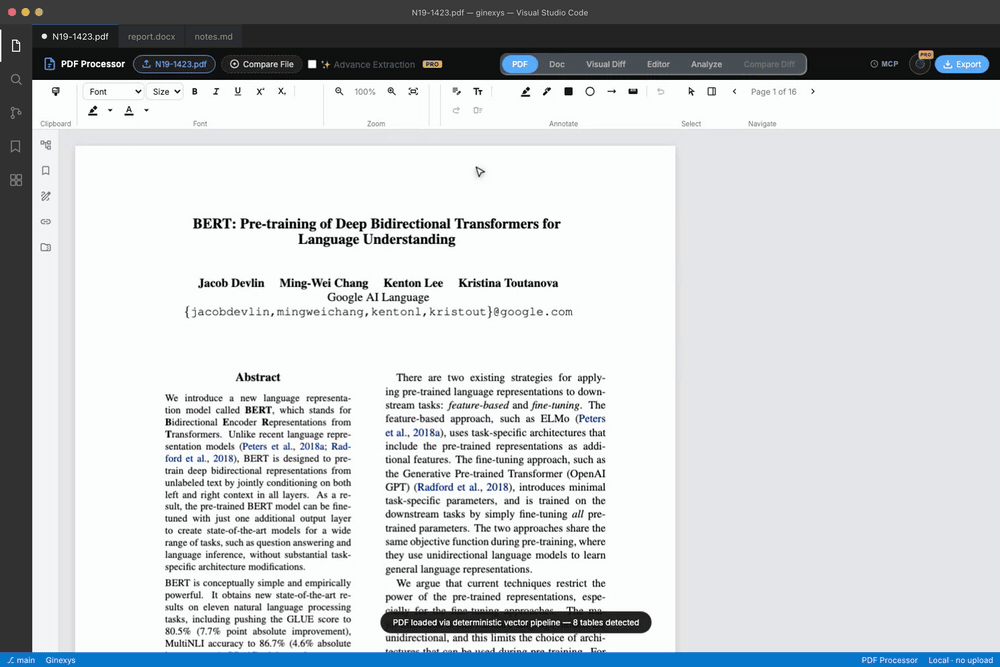This screenshot has height=667, width=1000.
Task: Choose the pointer select tool
Action: 691,92
